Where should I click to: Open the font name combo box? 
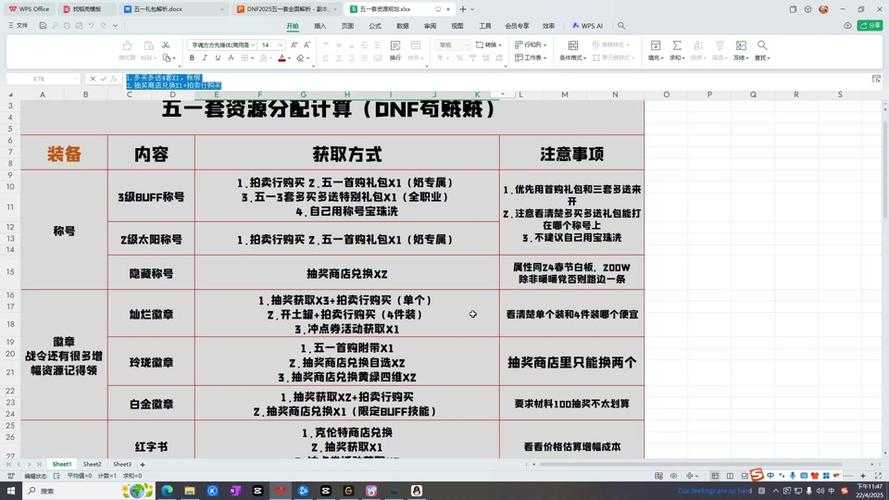(x=222, y=45)
